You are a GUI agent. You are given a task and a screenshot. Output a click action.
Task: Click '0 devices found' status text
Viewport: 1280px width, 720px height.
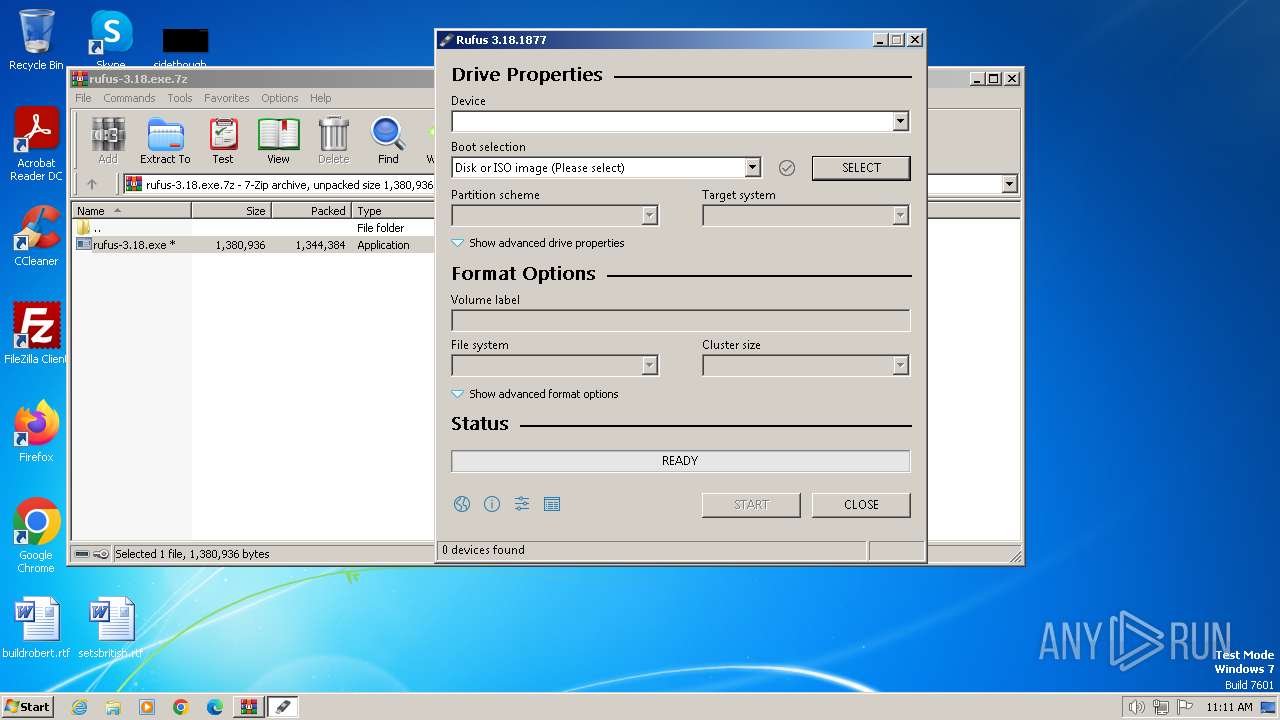483,550
